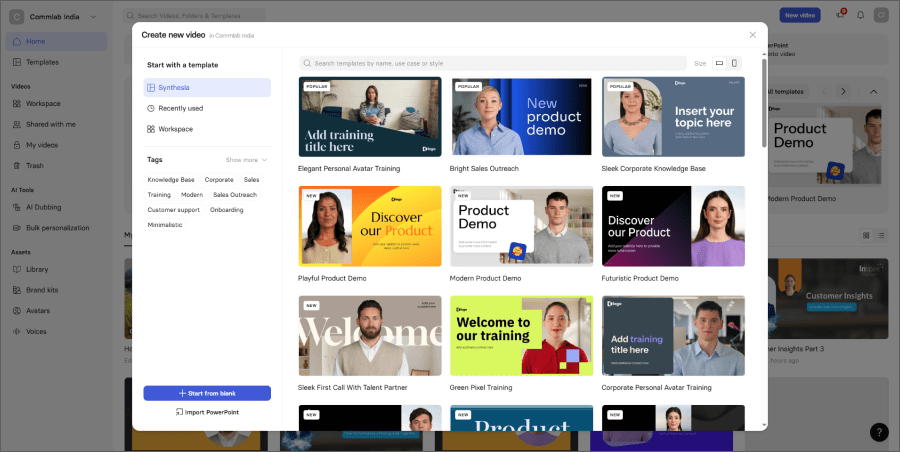Click the help question mark icon
The width and height of the screenshot is (900, 452).
tap(879, 432)
